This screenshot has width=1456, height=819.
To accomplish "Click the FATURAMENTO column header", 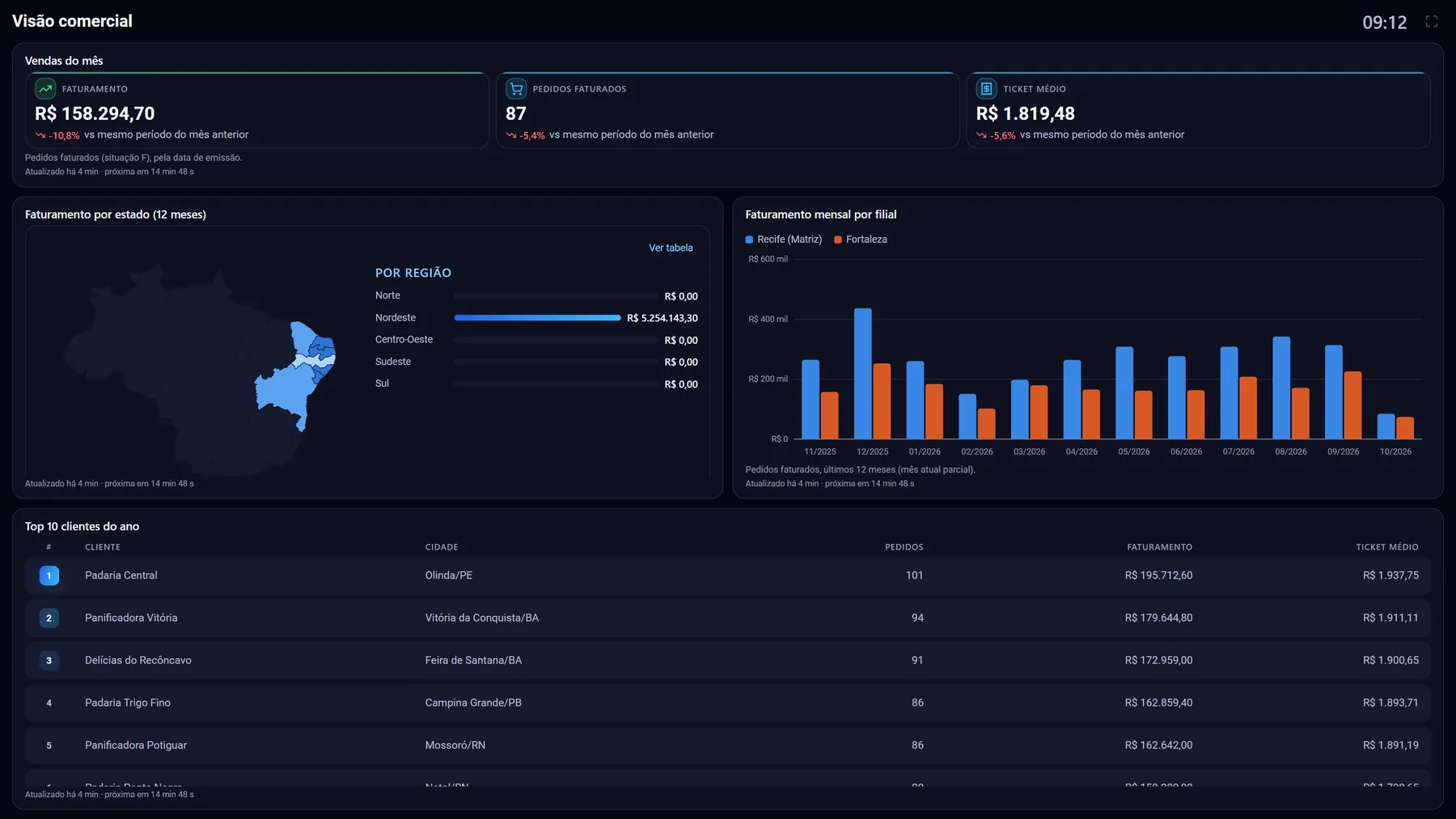I will pyautogui.click(x=1160, y=547).
